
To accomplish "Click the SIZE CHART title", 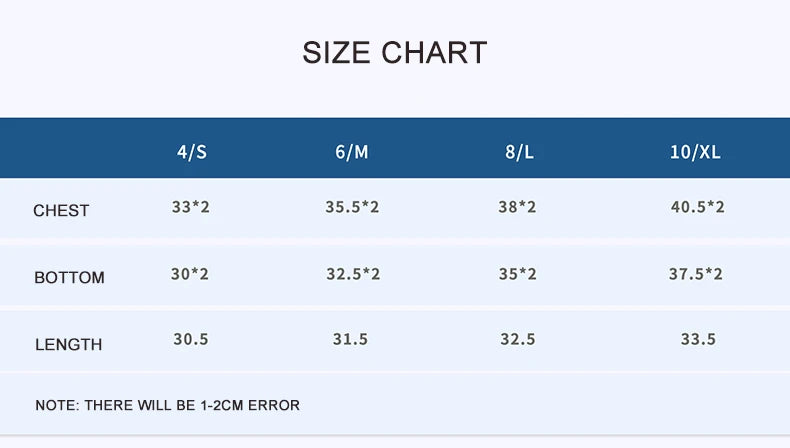I will pyautogui.click(x=394, y=52).
